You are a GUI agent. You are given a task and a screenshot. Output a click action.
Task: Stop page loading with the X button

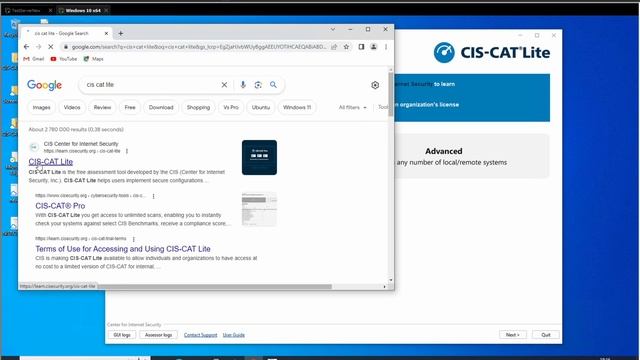coord(51,47)
